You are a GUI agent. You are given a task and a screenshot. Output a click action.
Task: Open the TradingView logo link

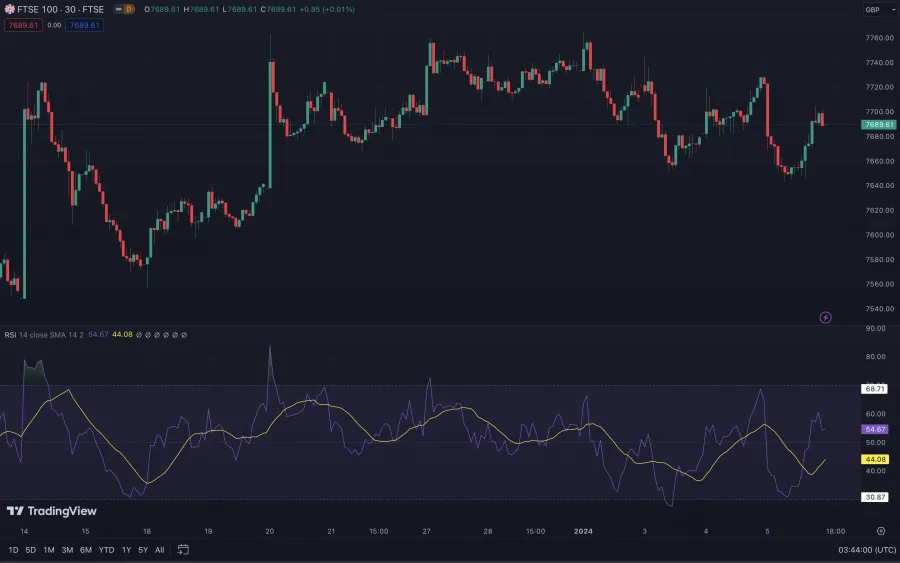click(52, 511)
